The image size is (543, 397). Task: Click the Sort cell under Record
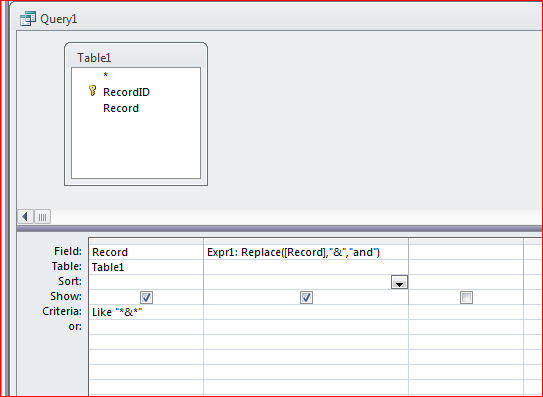coord(146,282)
